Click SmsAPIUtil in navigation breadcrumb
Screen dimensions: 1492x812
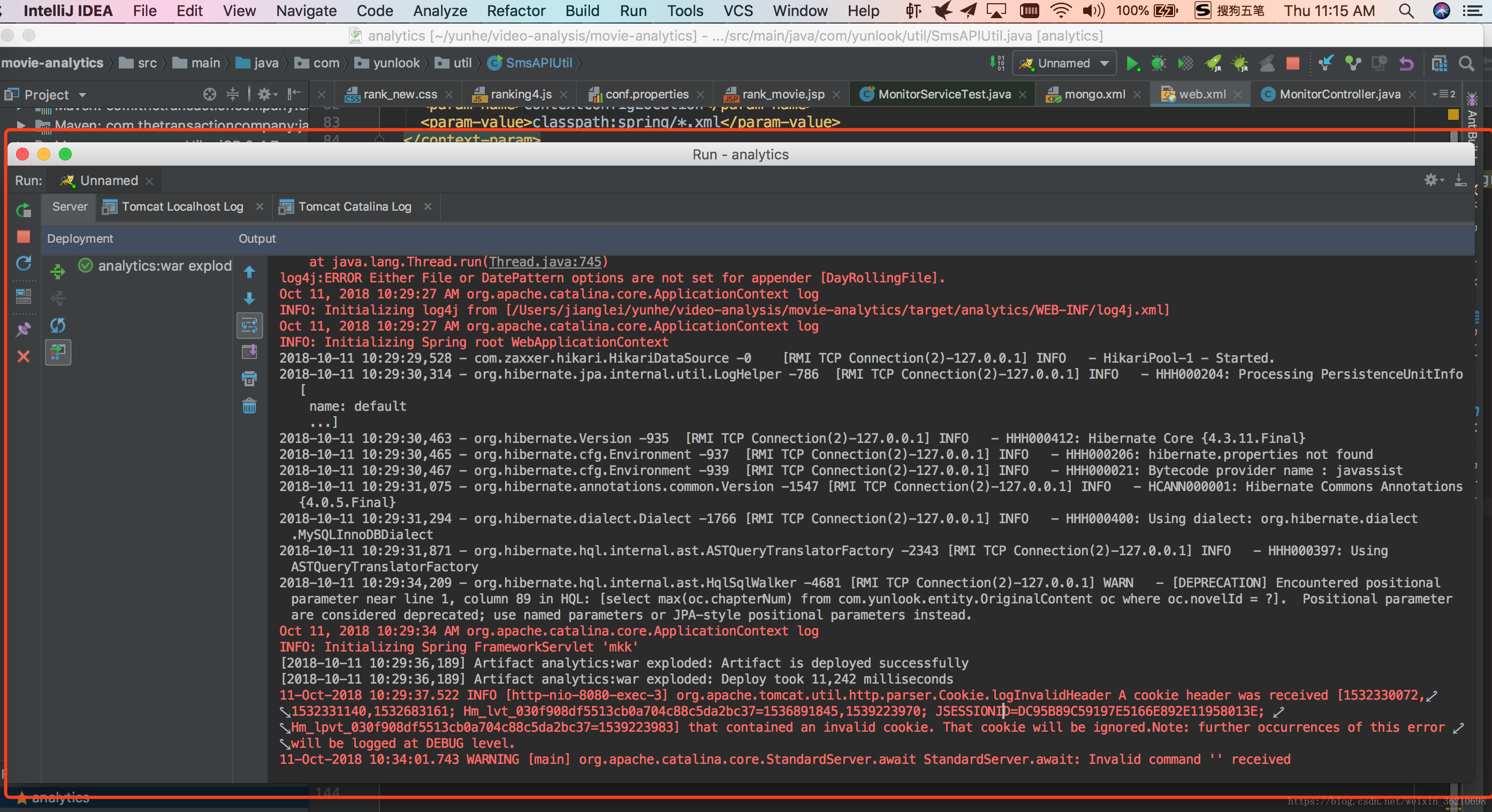(530, 63)
